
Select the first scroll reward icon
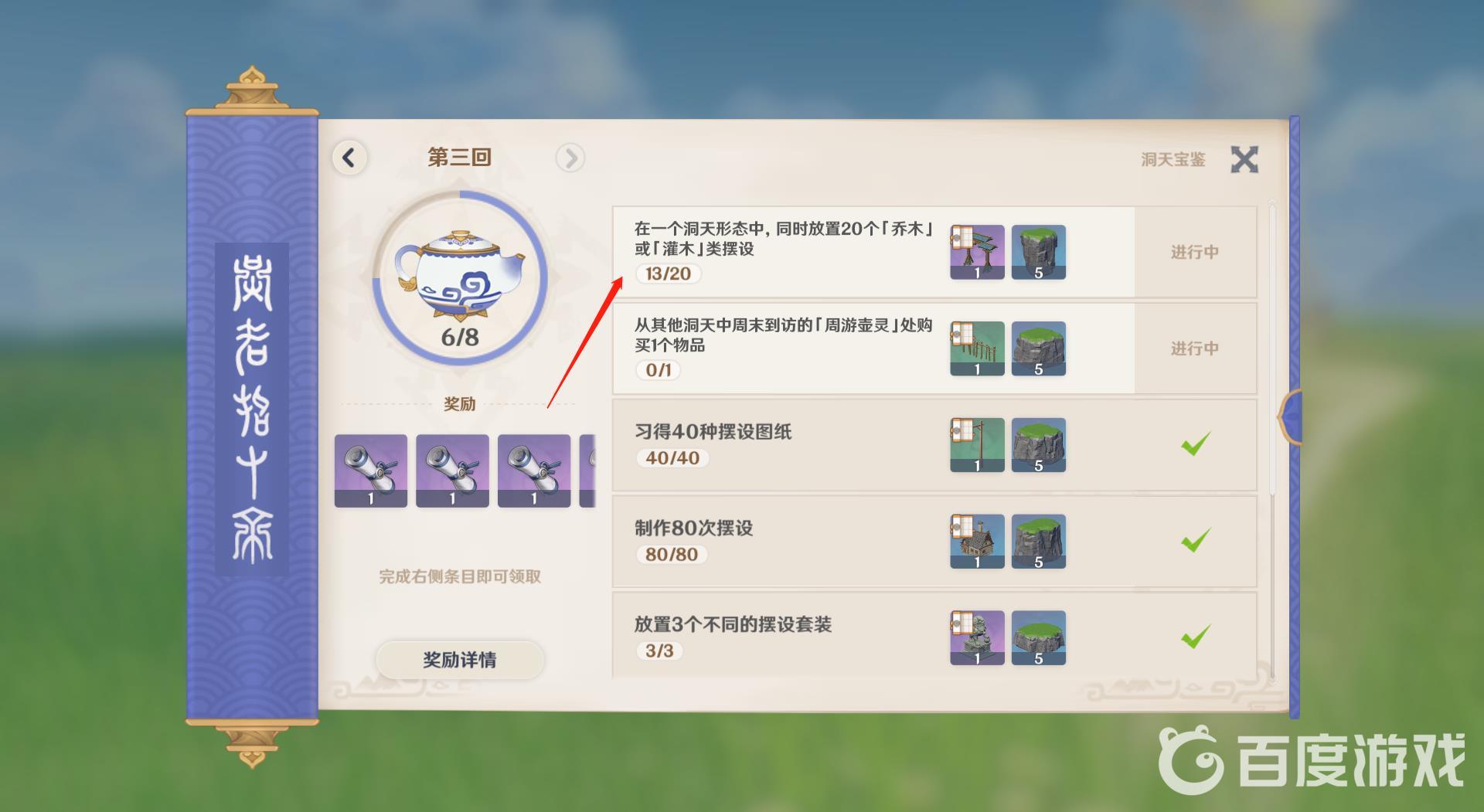click(371, 471)
